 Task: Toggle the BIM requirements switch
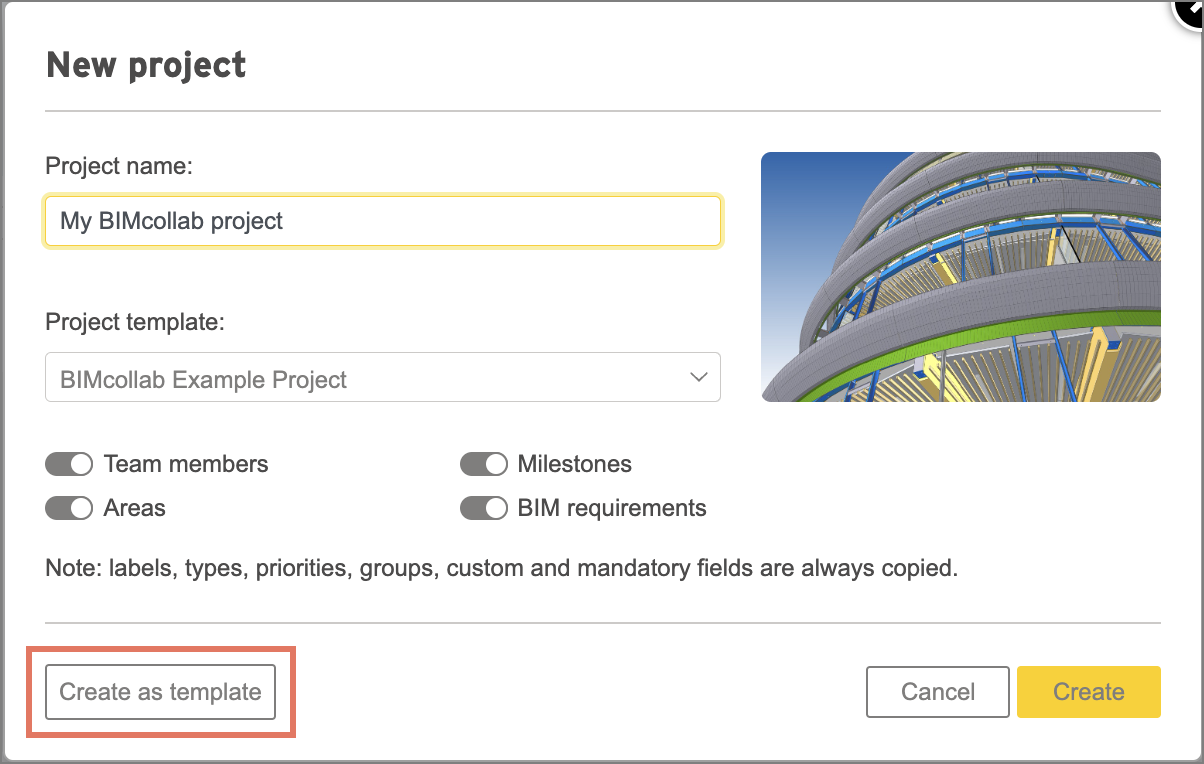[x=484, y=508]
